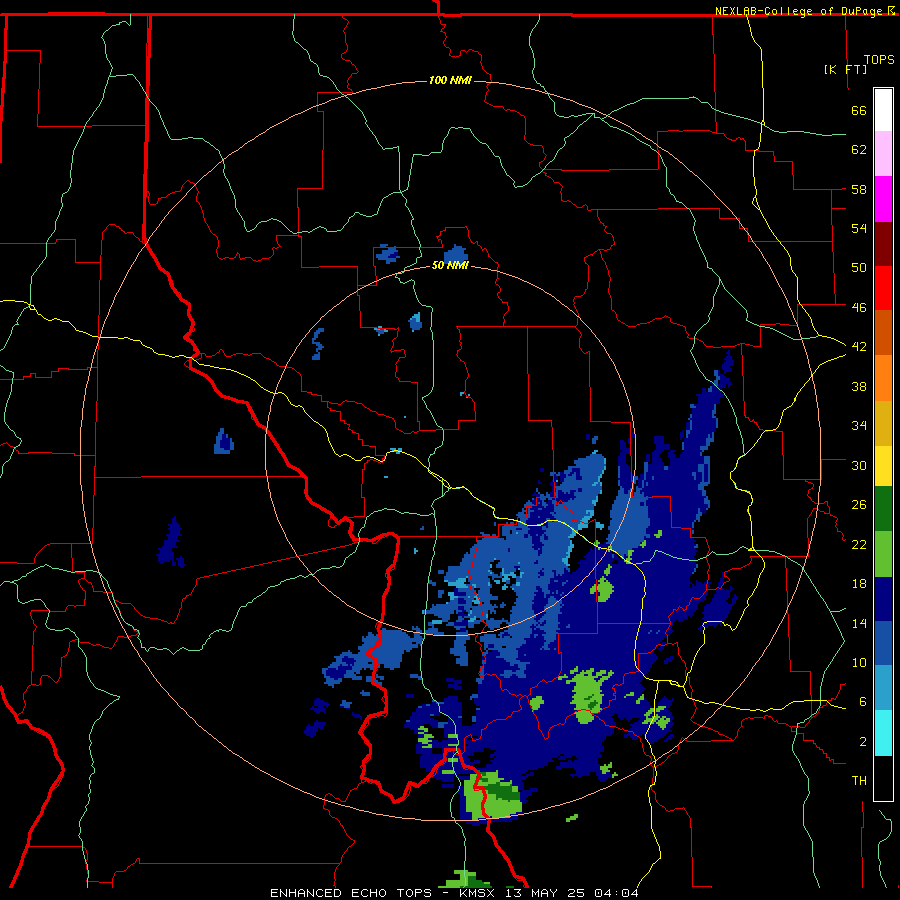
Task: Select the 100 NMI range ring label
Action: pyautogui.click(x=450, y=80)
